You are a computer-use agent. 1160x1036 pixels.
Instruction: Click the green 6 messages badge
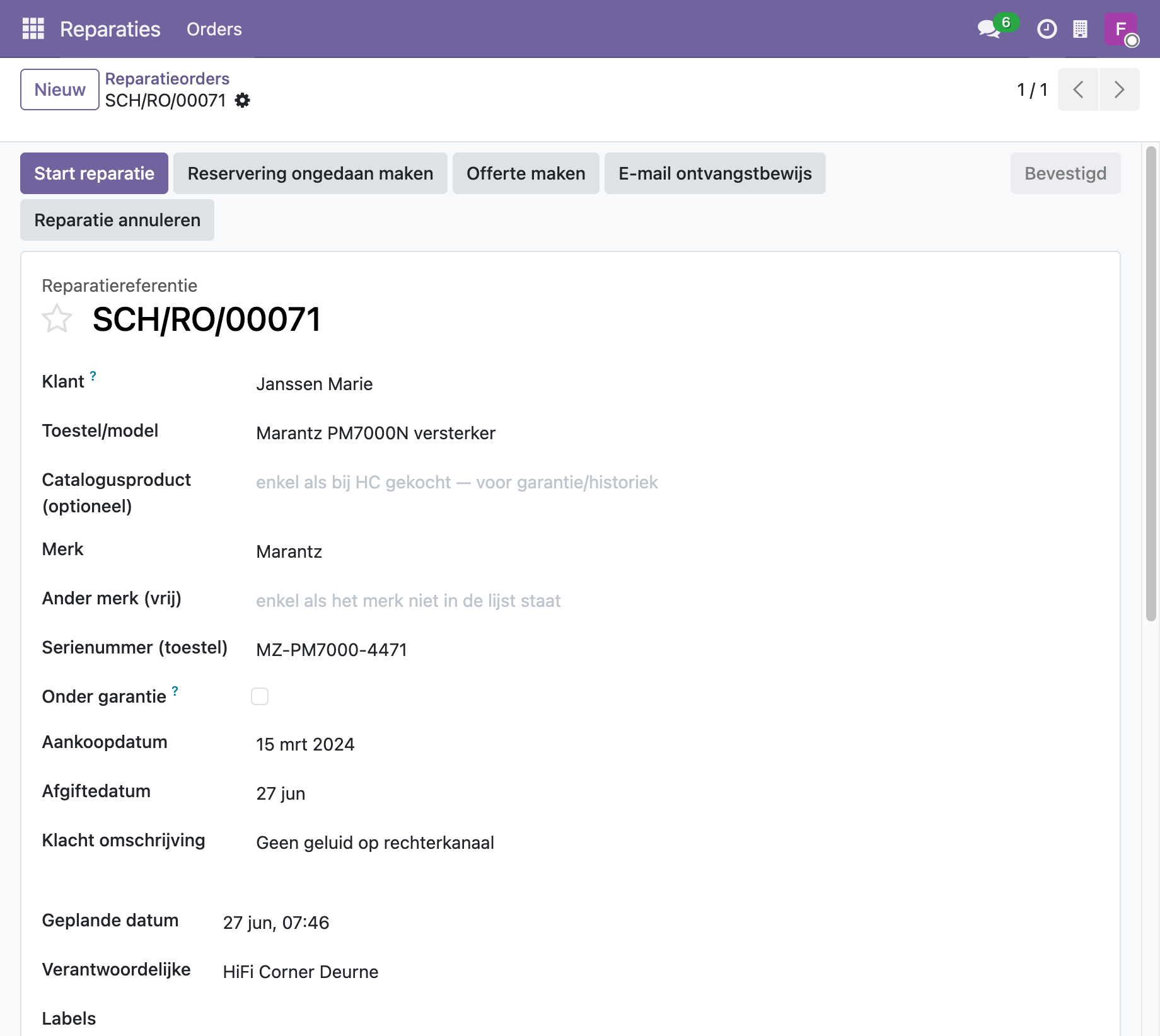pyautogui.click(x=1006, y=22)
